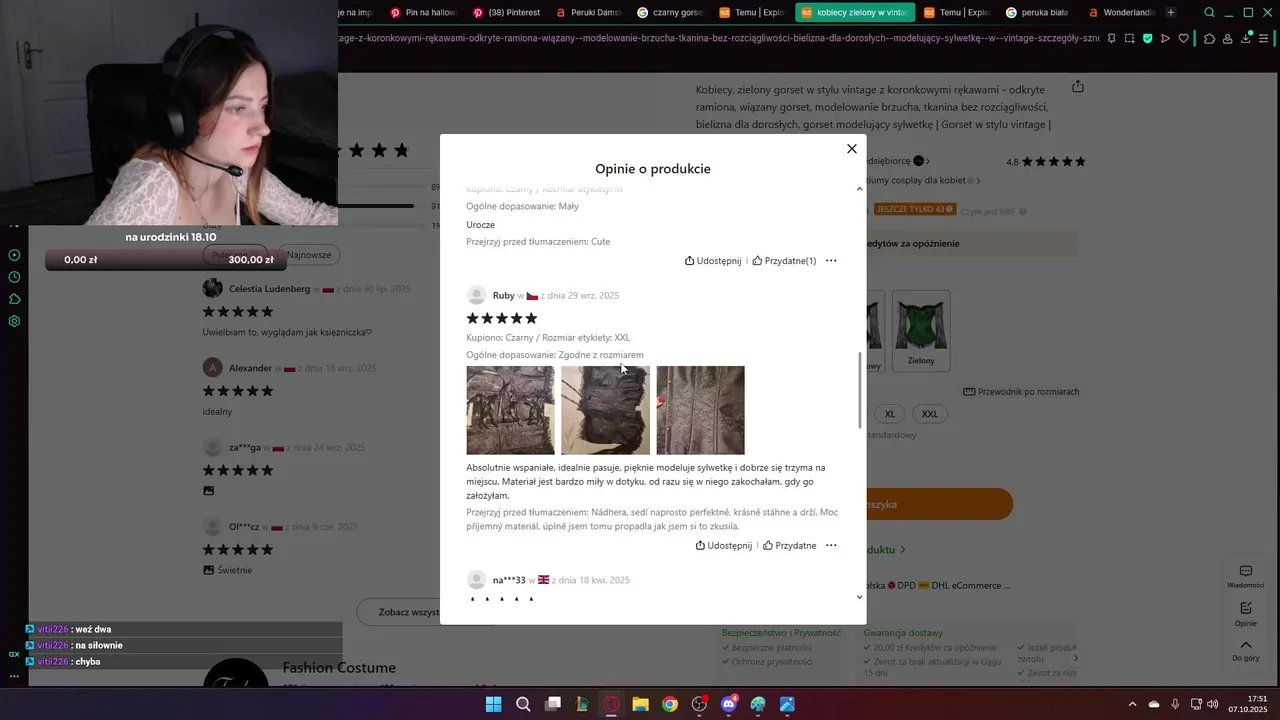Click the search tabs magnifier icon in the title bar

(1209, 13)
